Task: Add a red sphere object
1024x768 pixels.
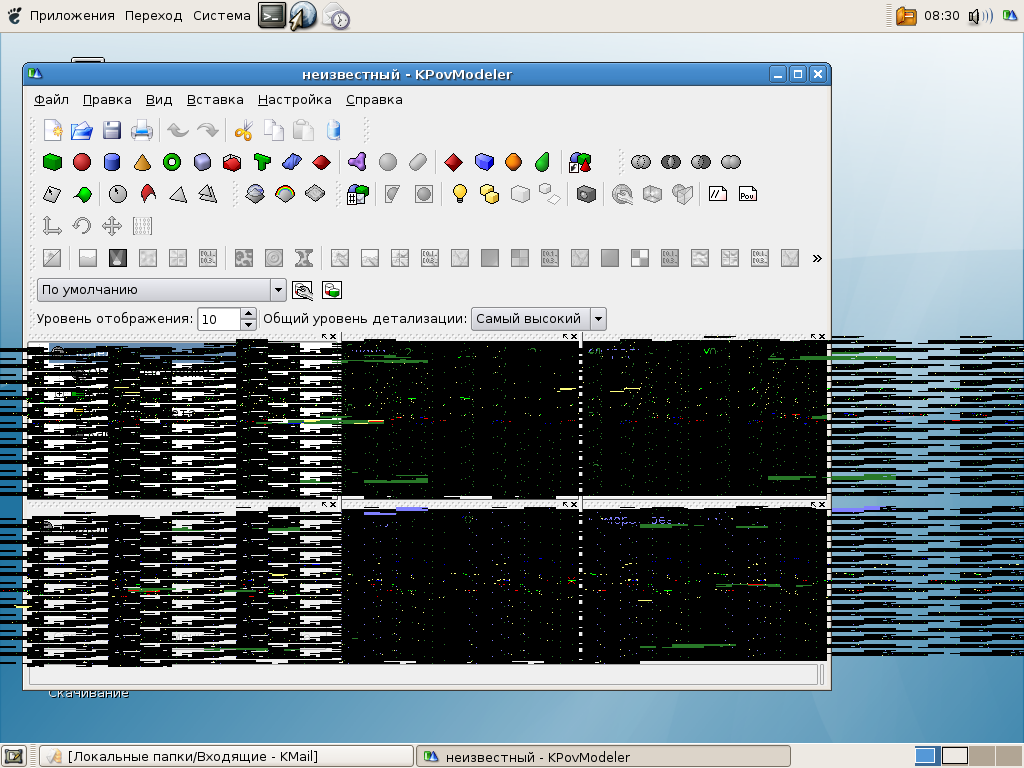Action: click(x=82, y=162)
